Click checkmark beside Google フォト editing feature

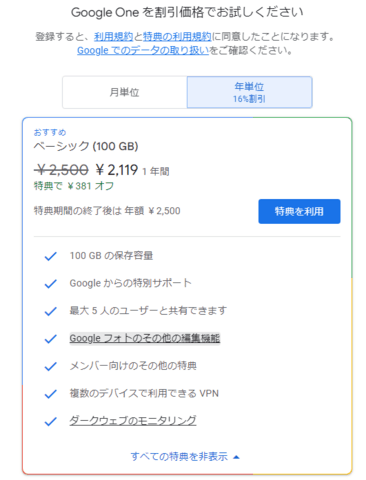point(51,339)
